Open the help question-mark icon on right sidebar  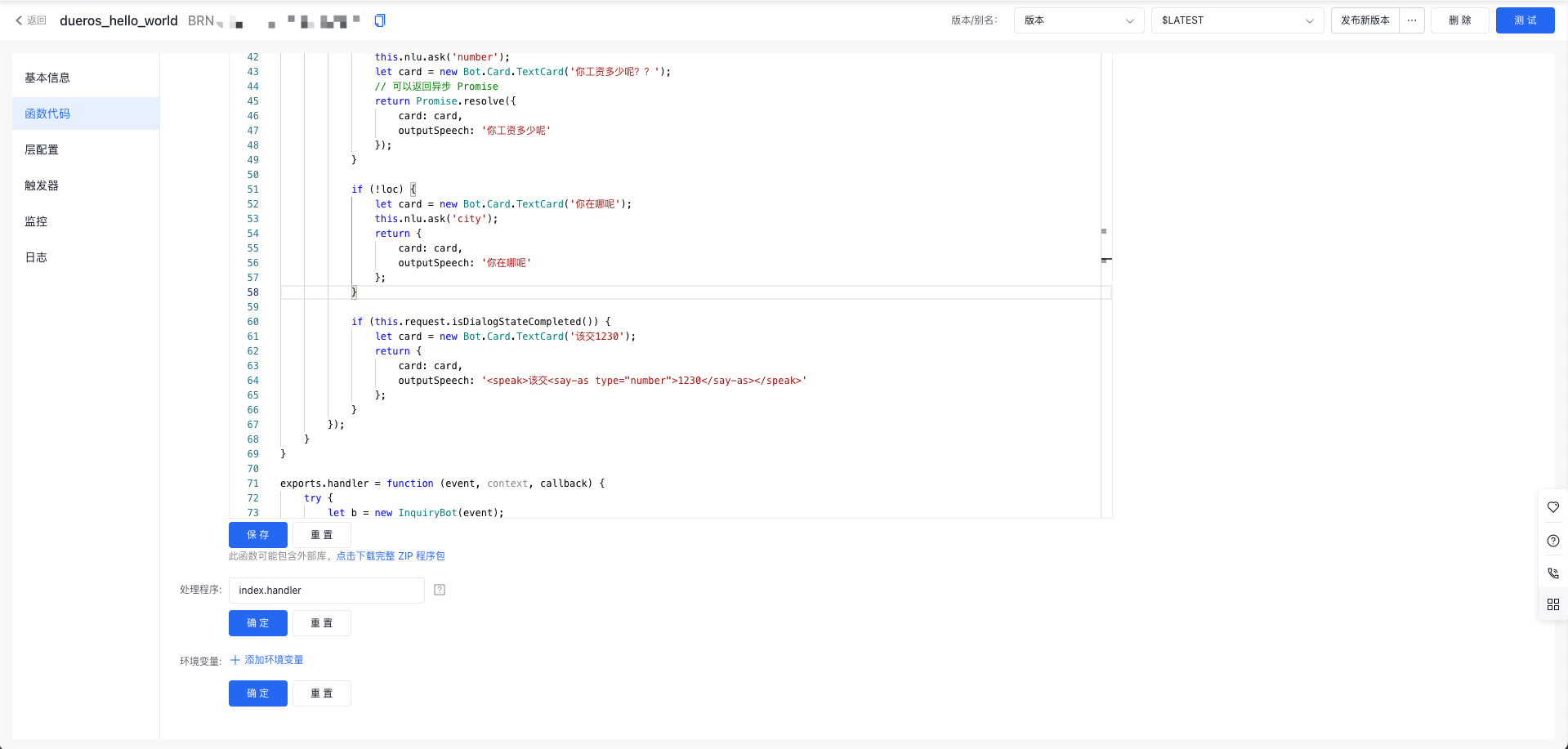tap(1552, 541)
